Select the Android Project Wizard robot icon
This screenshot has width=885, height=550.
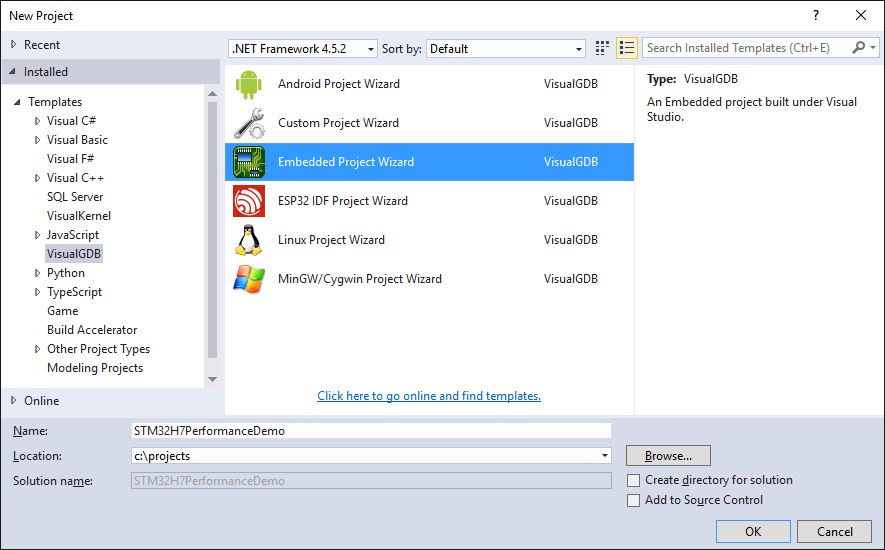[x=249, y=84]
